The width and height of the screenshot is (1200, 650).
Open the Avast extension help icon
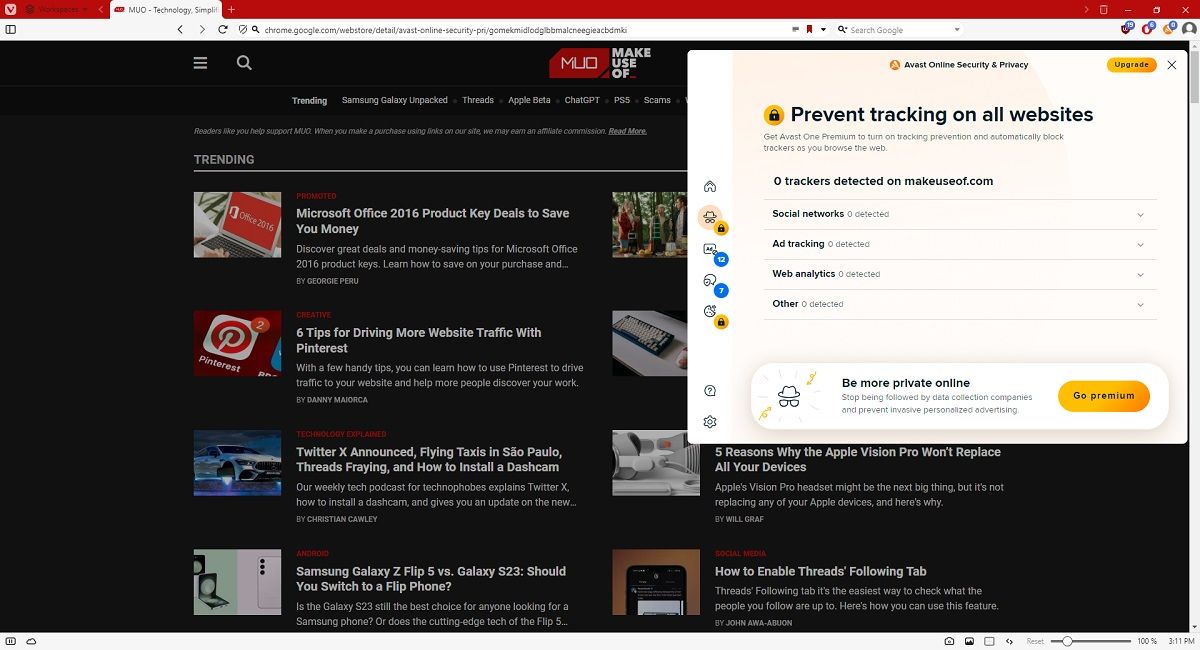[710, 390]
